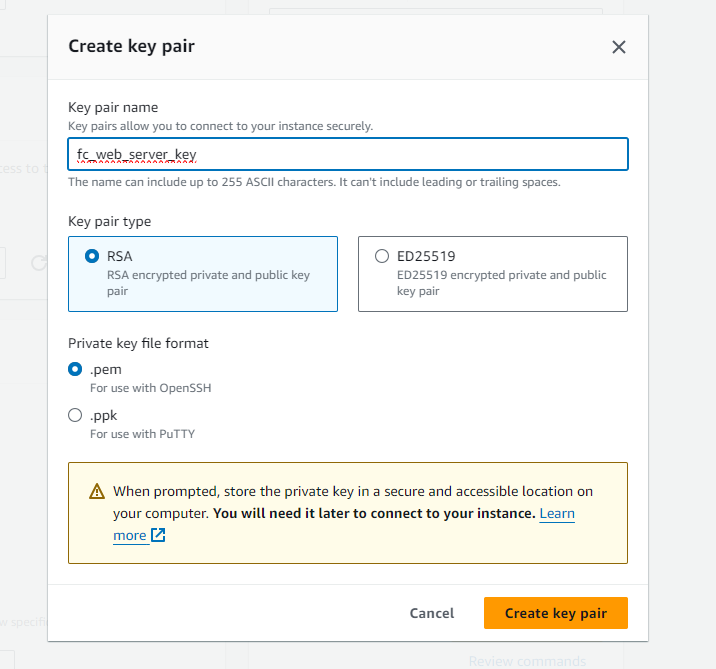
Task: Click the RSA encrypted key pair description
Action: [x=208, y=283]
